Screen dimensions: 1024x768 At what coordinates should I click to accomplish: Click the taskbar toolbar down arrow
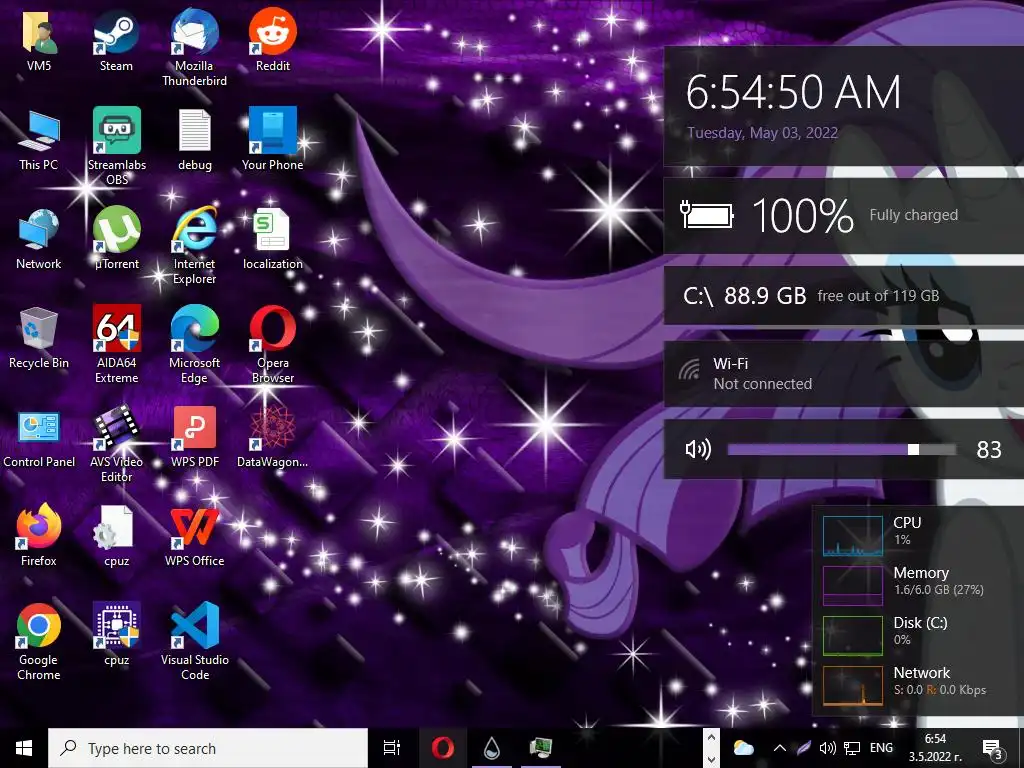point(711,759)
